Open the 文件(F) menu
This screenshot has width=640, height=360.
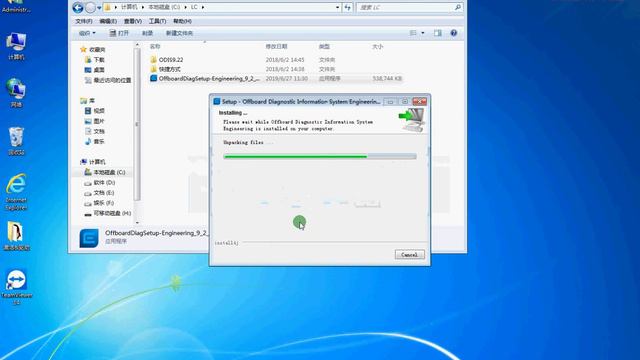(84, 21)
